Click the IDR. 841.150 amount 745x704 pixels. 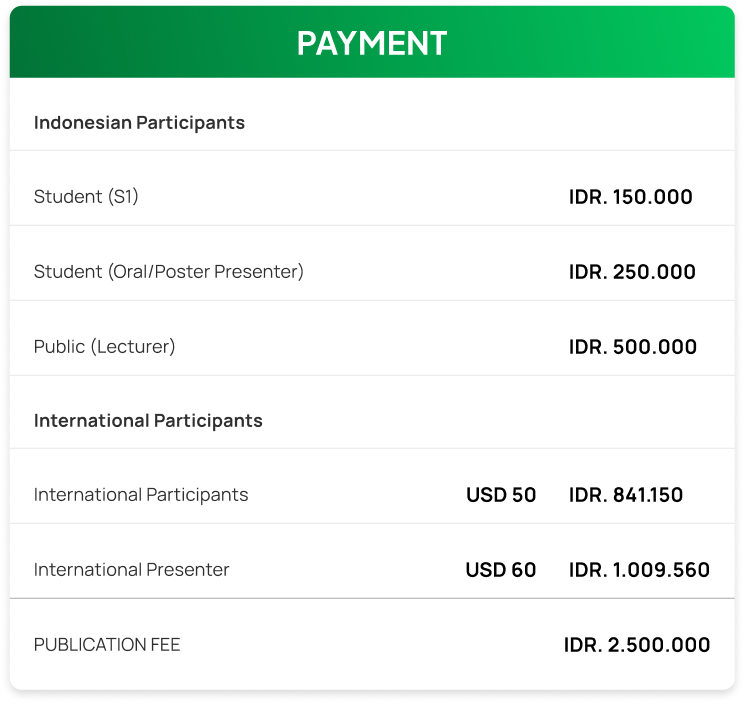(x=626, y=495)
